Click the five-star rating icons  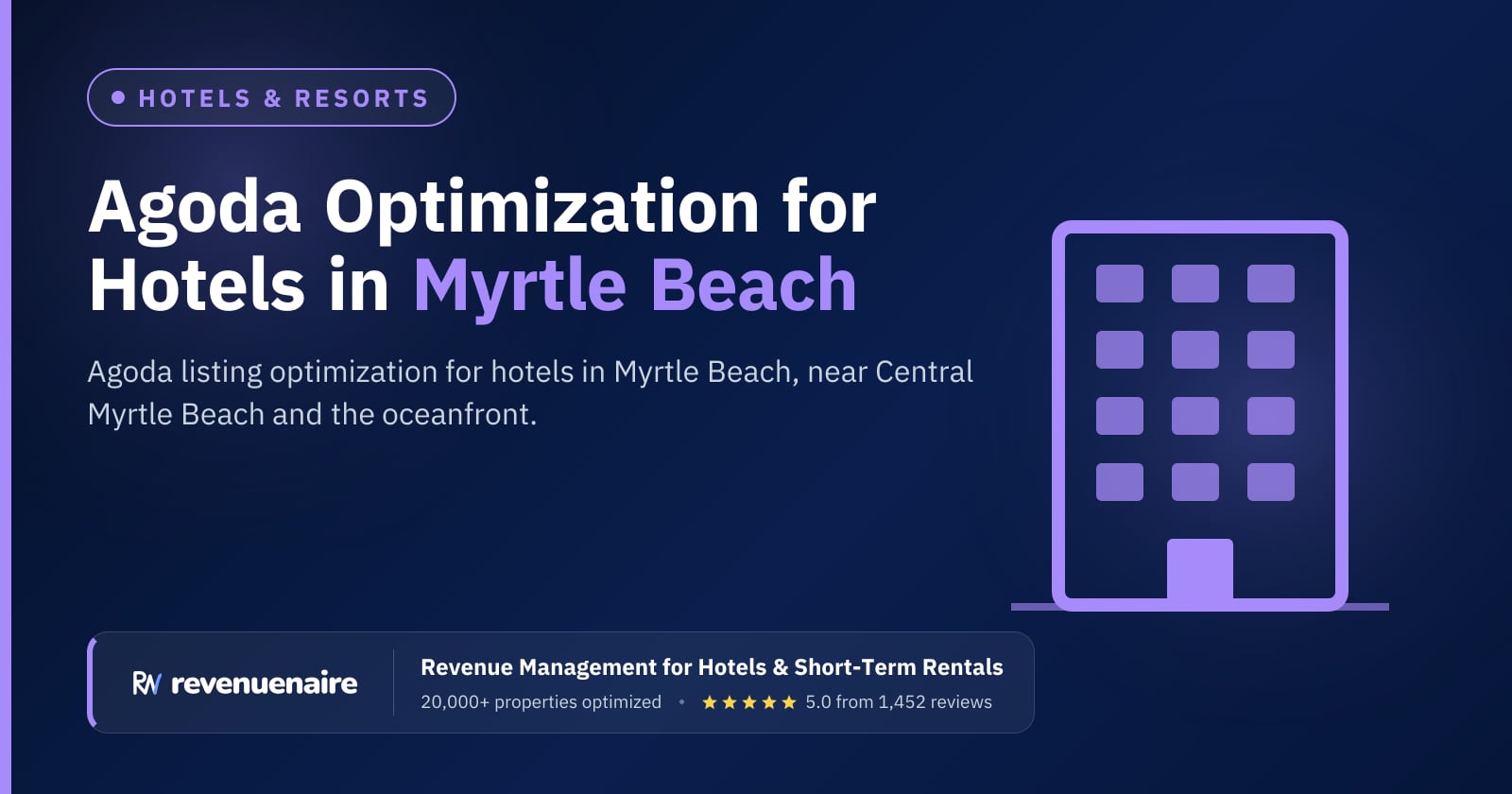point(749,702)
